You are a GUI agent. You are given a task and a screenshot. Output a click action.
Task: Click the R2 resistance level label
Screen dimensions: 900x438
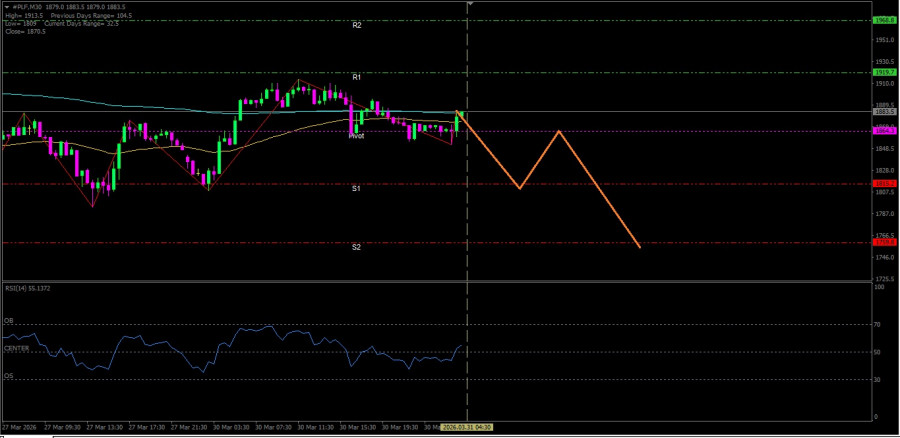point(356,25)
